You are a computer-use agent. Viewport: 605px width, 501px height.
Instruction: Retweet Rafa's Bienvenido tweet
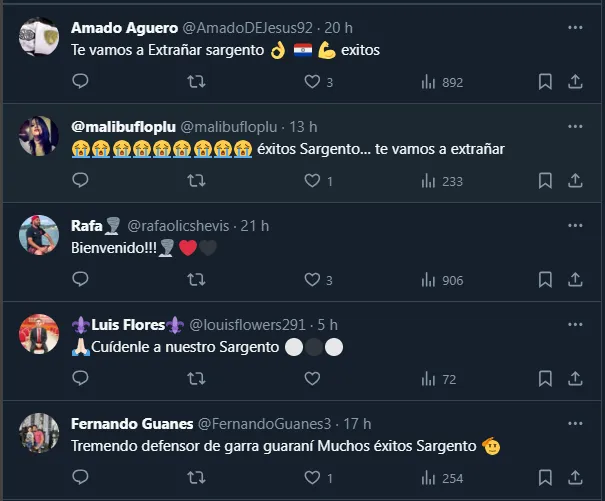pos(197,280)
